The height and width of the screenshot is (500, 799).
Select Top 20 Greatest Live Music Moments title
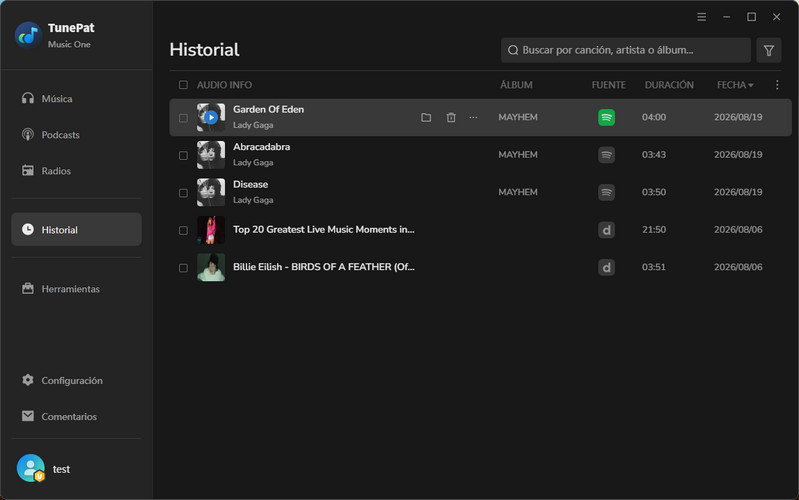324,229
